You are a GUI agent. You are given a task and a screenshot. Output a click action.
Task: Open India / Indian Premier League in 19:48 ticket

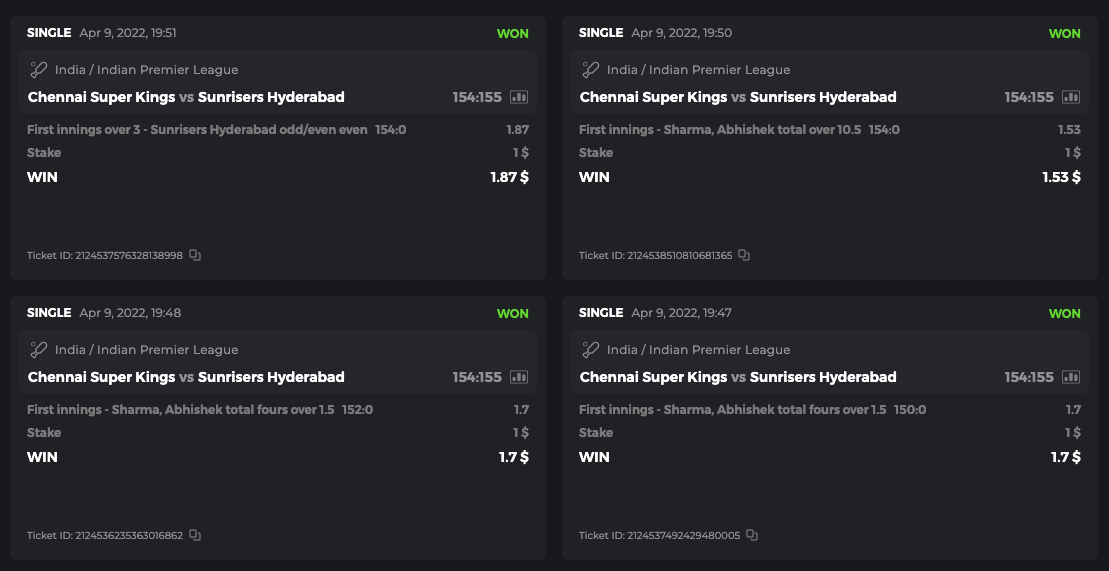coord(146,350)
